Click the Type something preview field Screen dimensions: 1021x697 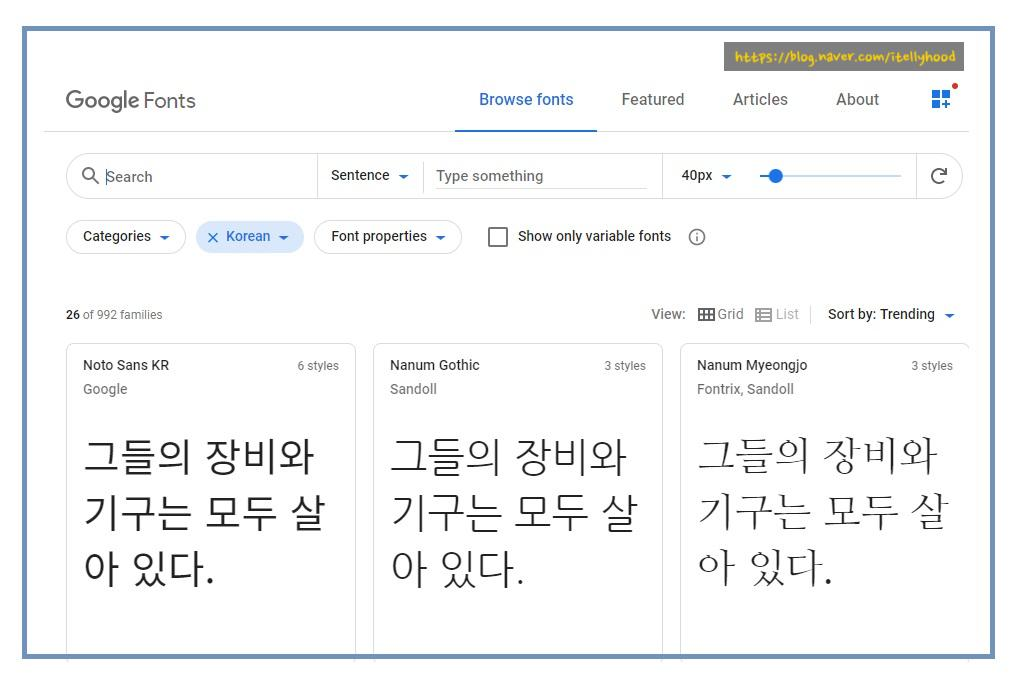coord(540,176)
